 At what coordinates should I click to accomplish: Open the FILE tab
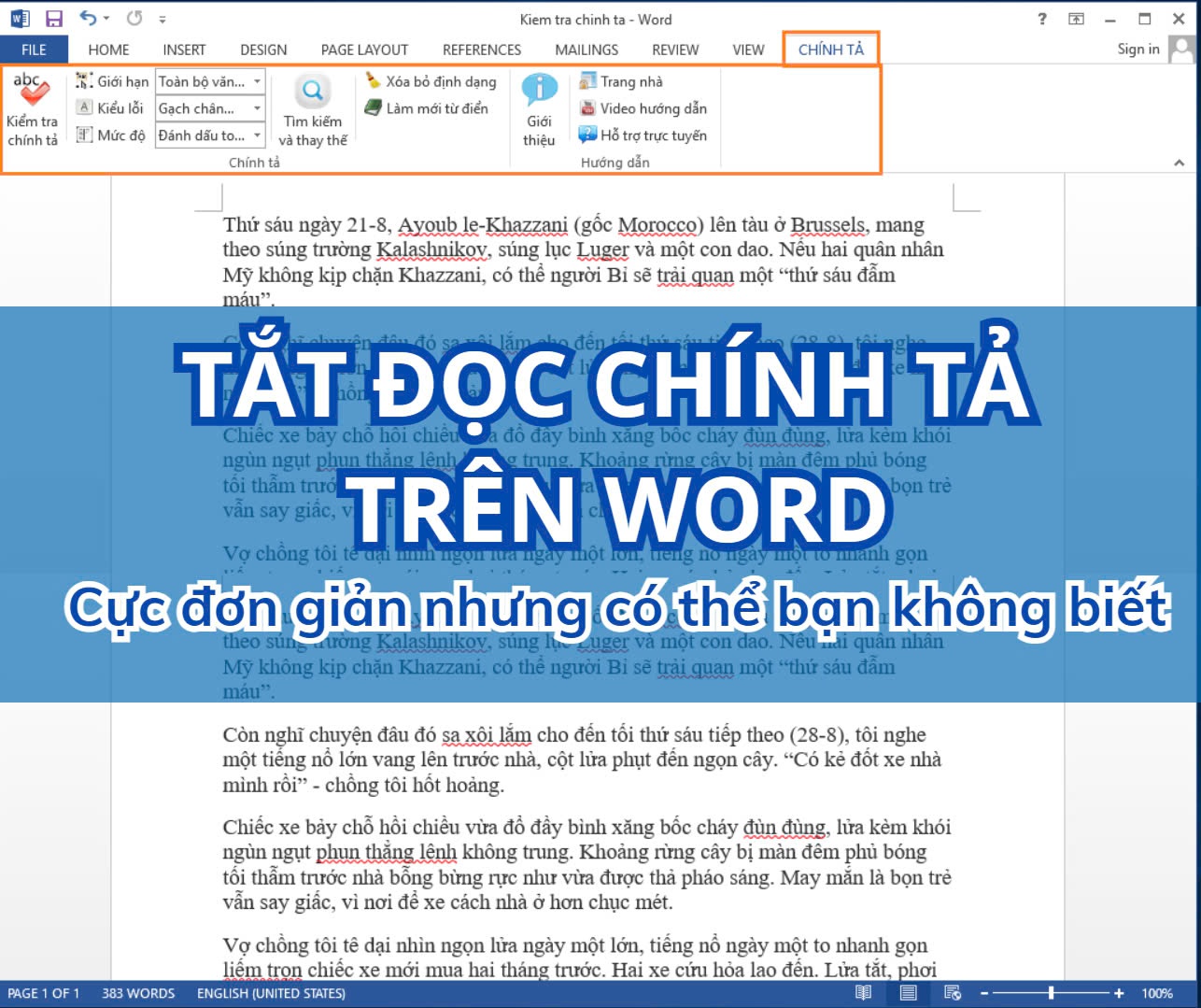[x=34, y=50]
